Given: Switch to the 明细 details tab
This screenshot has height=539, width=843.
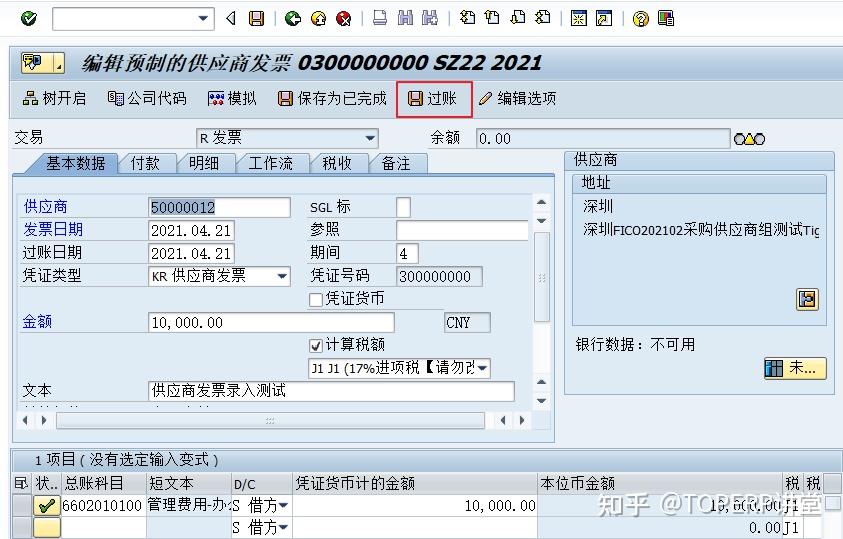Looking at the screenshot, I should 204,163.
